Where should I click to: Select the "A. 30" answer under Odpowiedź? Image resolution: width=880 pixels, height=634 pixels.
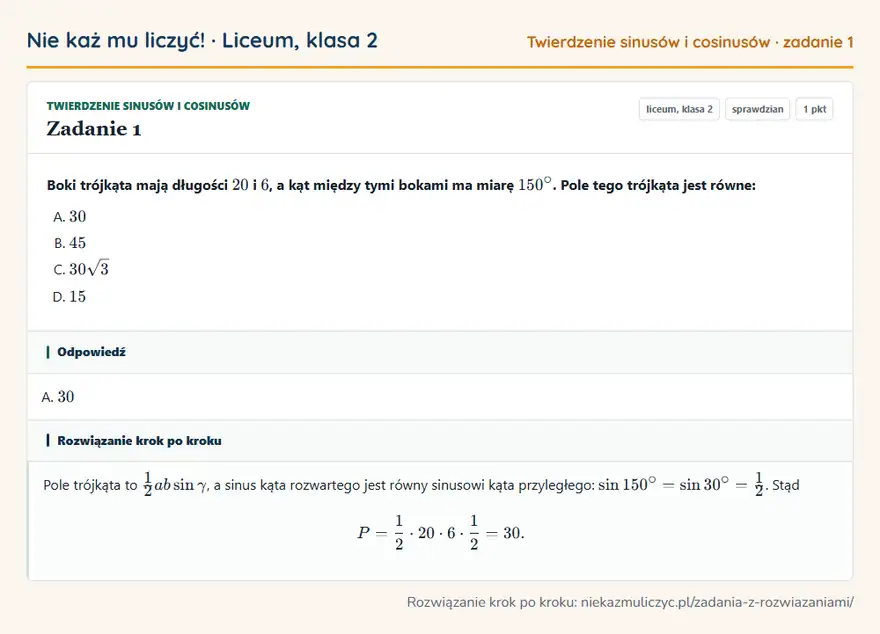[58, 397]
